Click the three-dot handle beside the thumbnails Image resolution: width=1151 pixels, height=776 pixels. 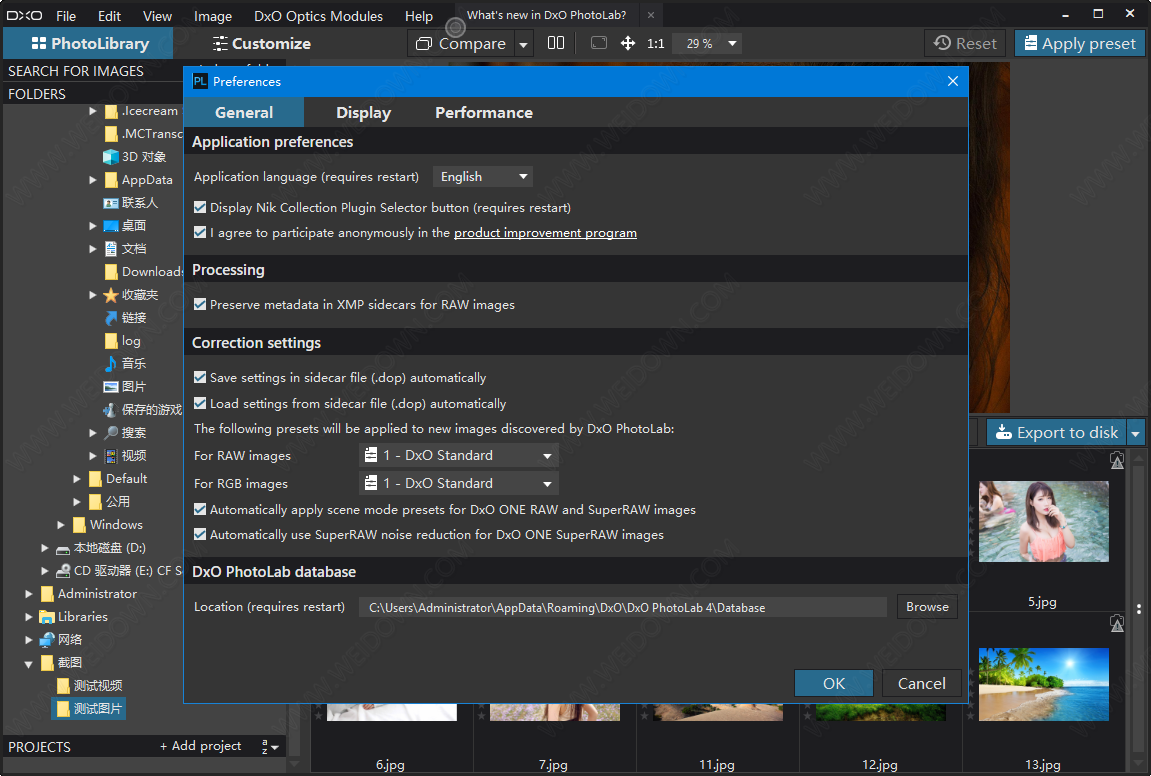click(1139, 609)
